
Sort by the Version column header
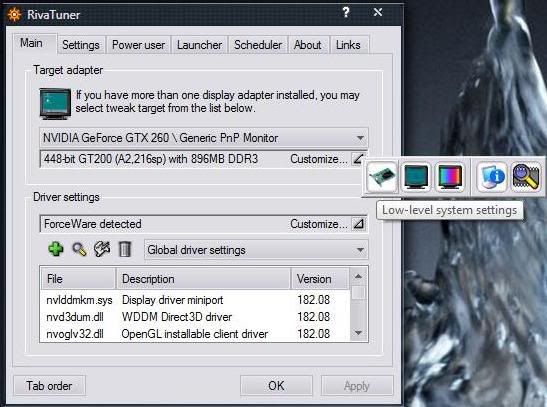[320, 279]
